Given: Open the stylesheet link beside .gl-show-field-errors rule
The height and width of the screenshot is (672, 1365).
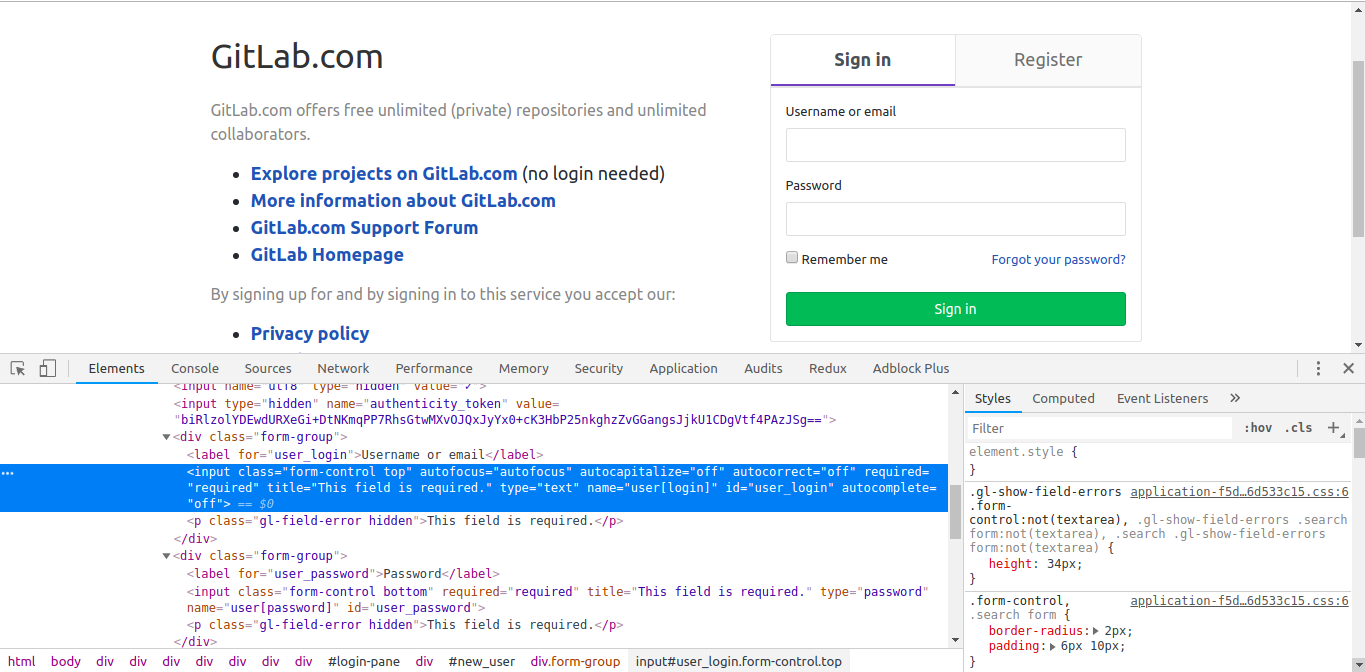Looking at the screenshot, I should click(x=1239, y=492).
